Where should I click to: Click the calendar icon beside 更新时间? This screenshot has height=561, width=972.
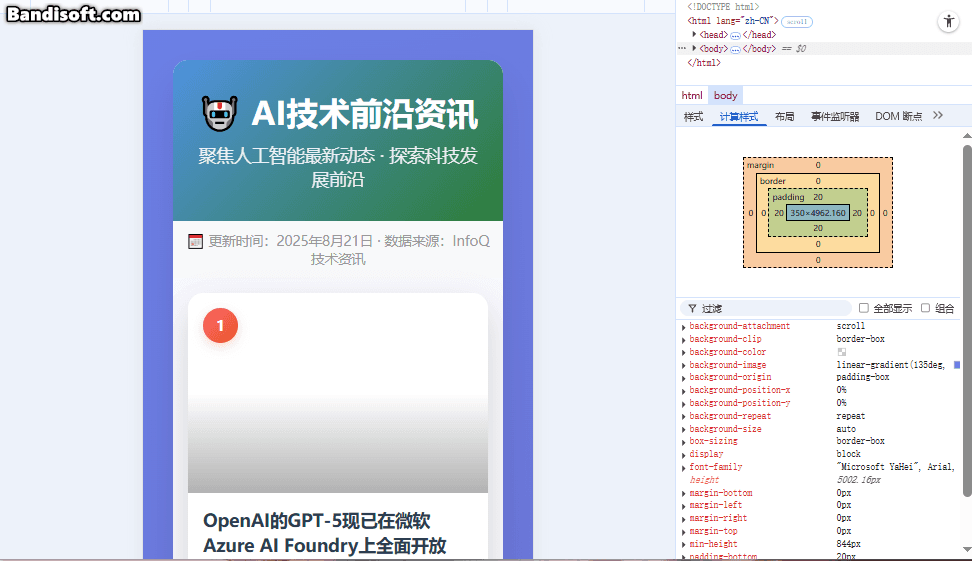pyautogui.click(x=195, y=241)
